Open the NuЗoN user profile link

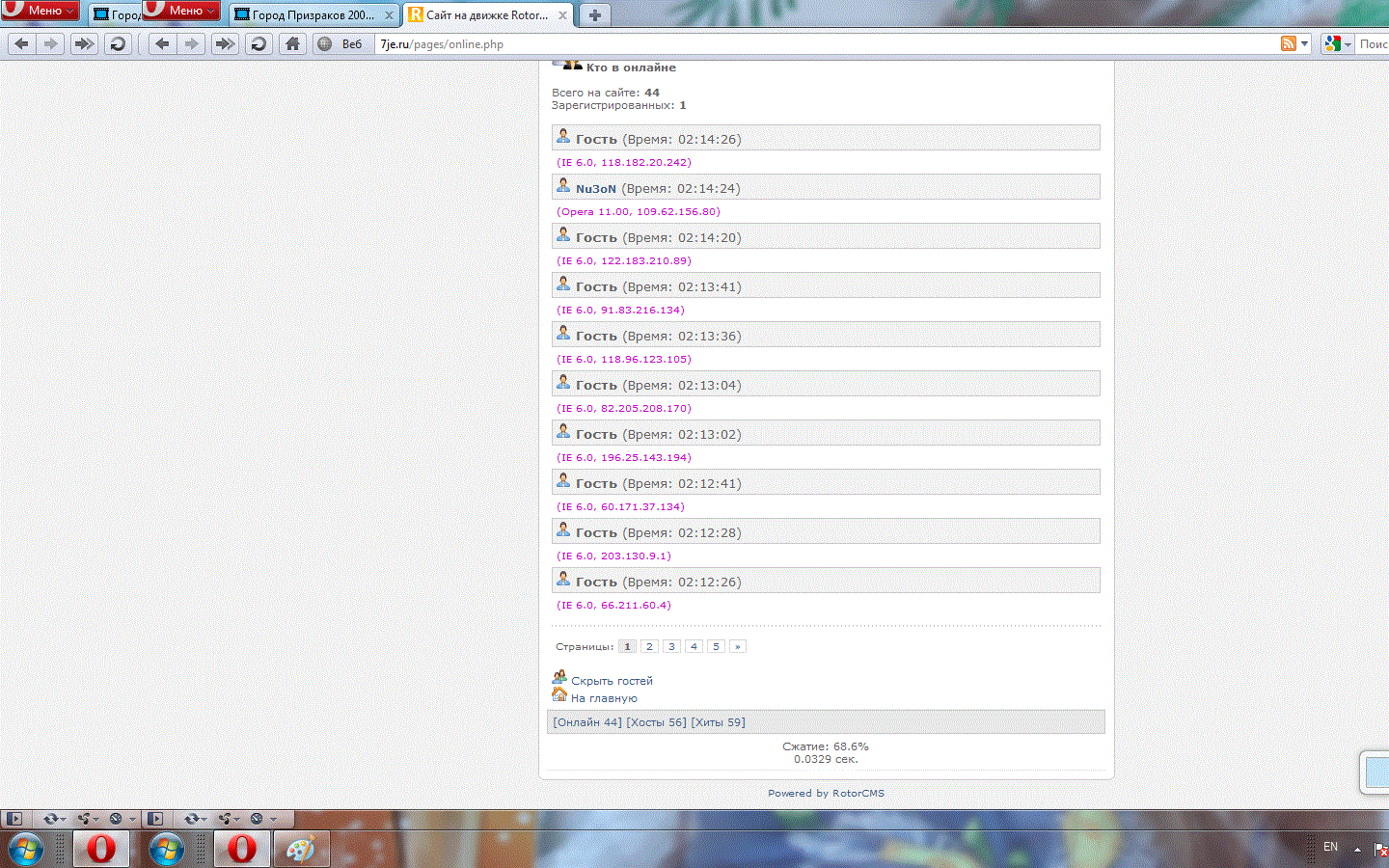pos(595,189)
